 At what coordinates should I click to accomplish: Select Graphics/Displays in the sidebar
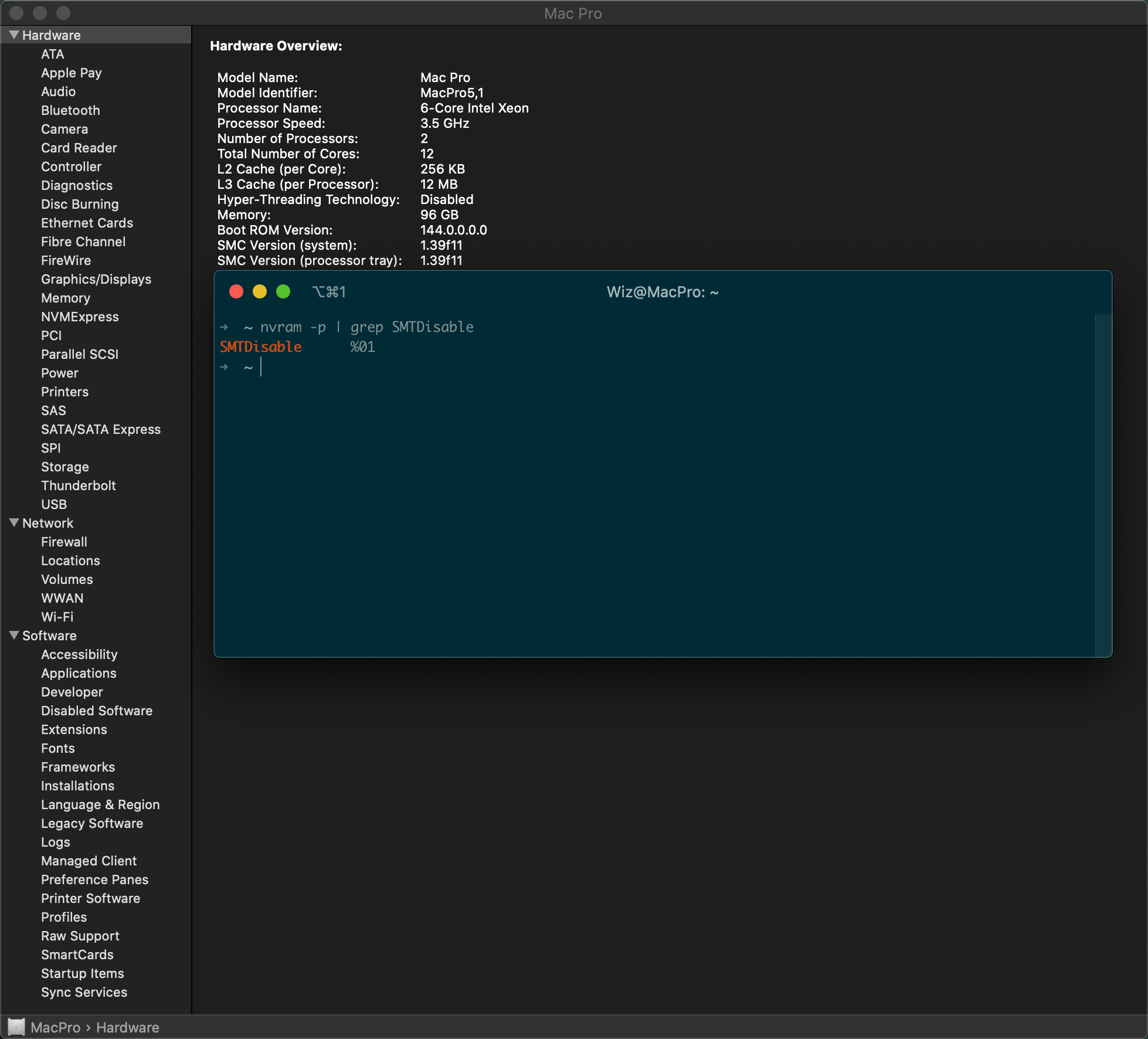tap(96, 279)
